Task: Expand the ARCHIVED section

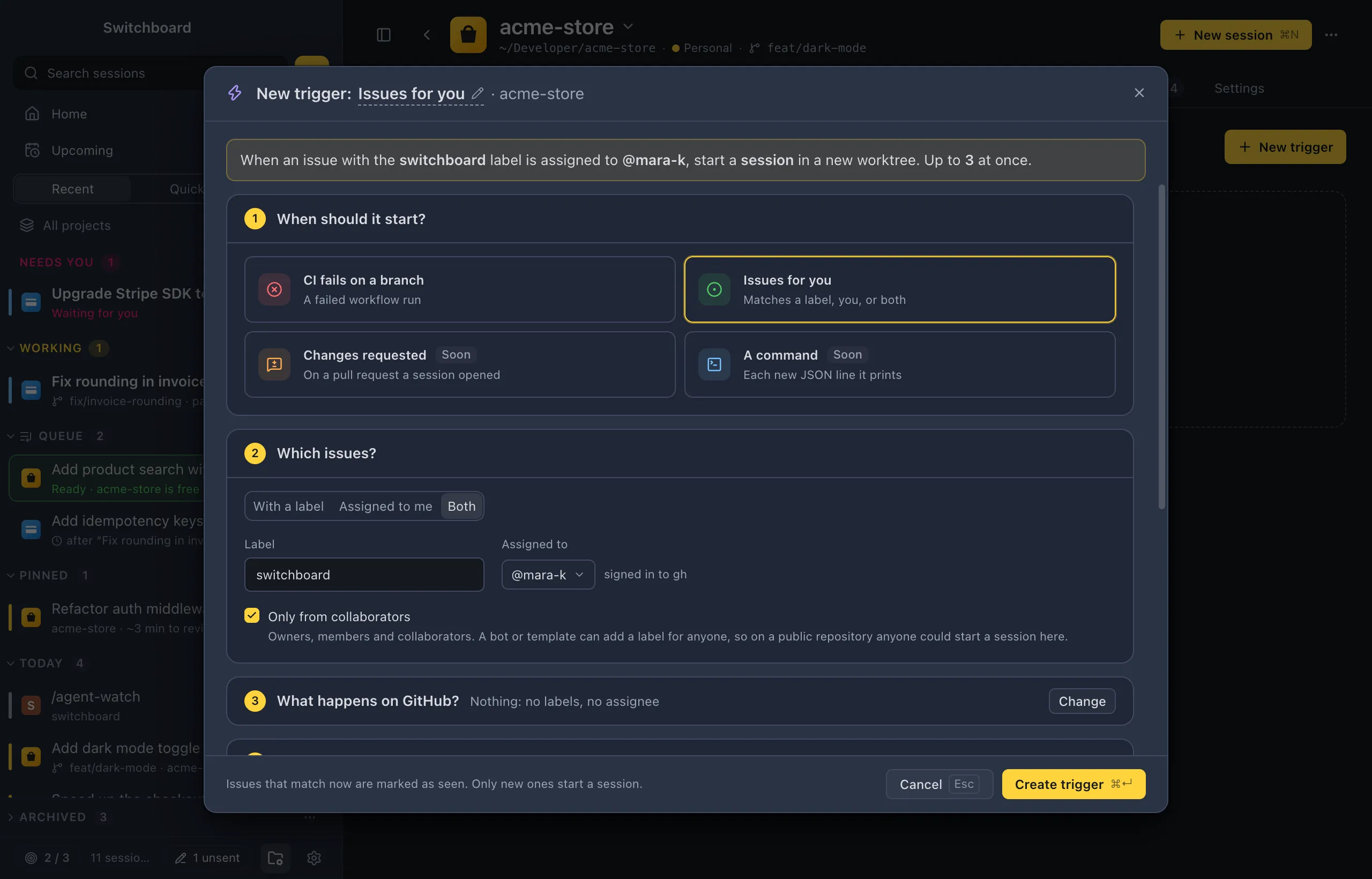Action: point(10,817)
